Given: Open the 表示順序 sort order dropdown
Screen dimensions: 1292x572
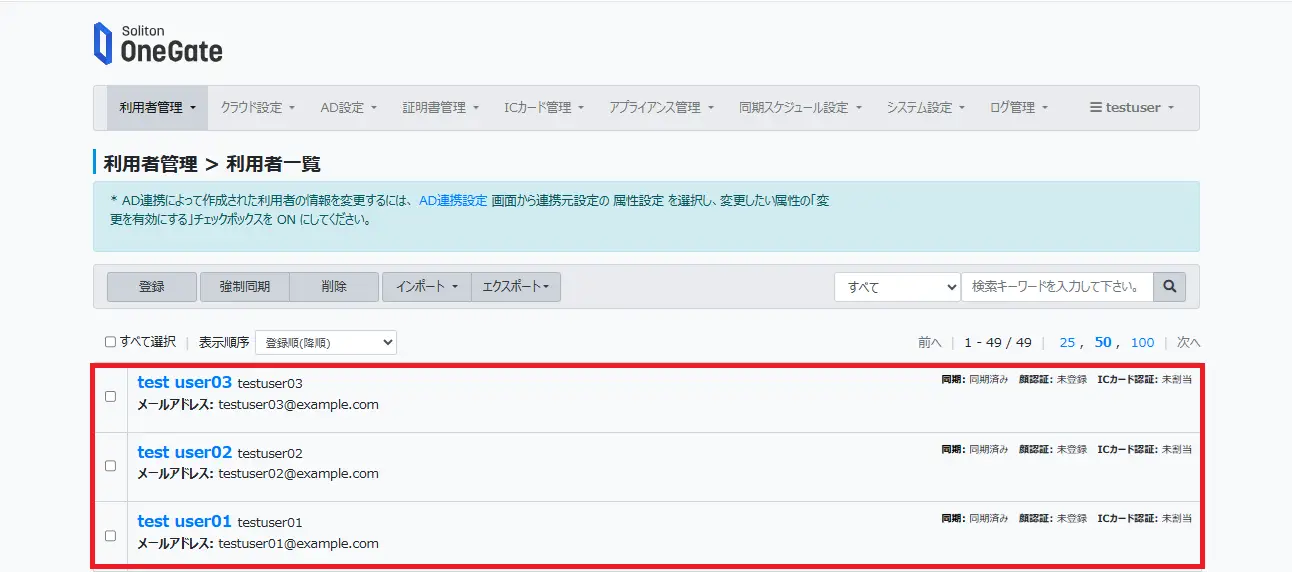Looking at the screenshot, I should (326, 343).
